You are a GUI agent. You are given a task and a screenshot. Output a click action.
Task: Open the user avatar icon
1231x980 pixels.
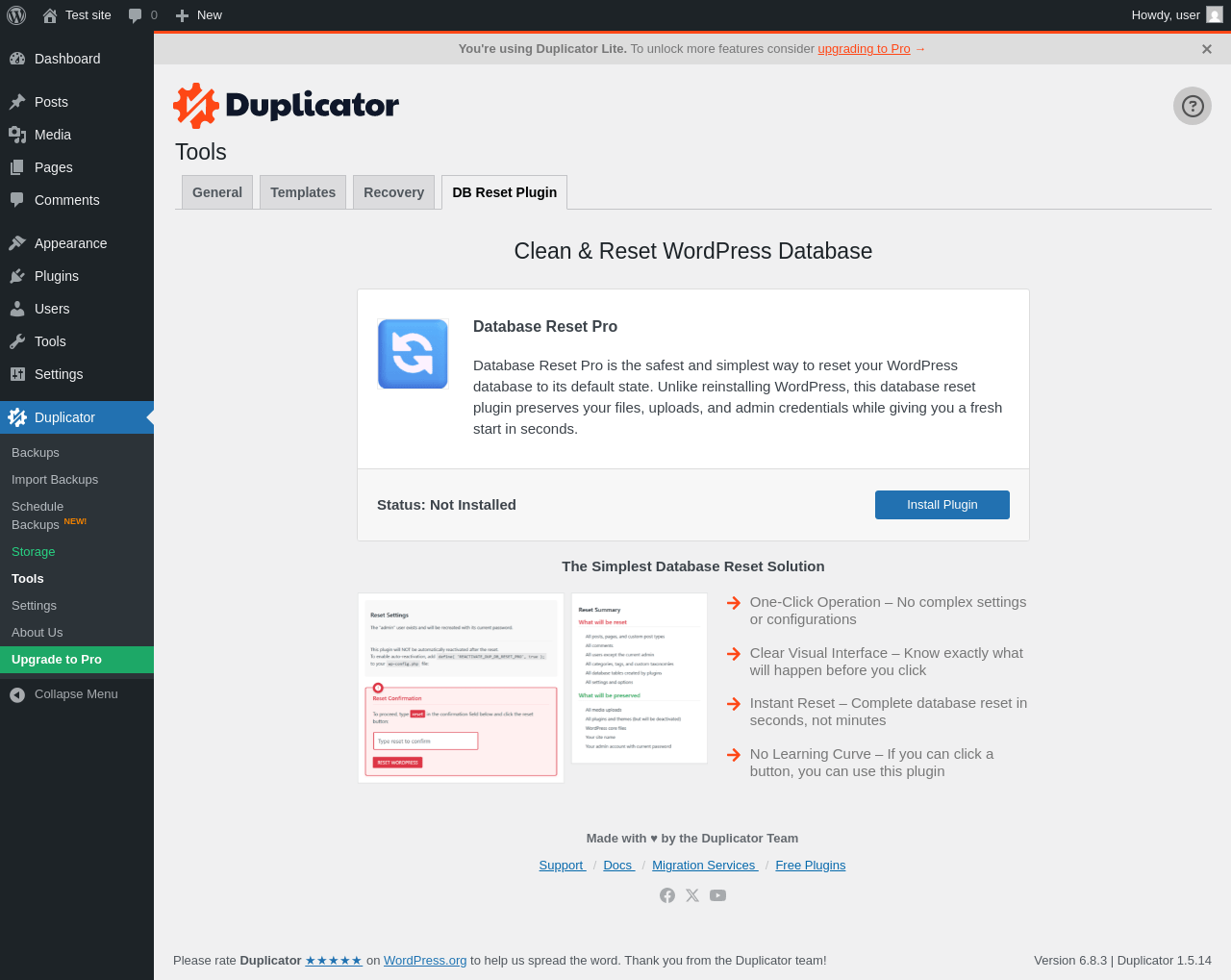[x=1215, y=15]
